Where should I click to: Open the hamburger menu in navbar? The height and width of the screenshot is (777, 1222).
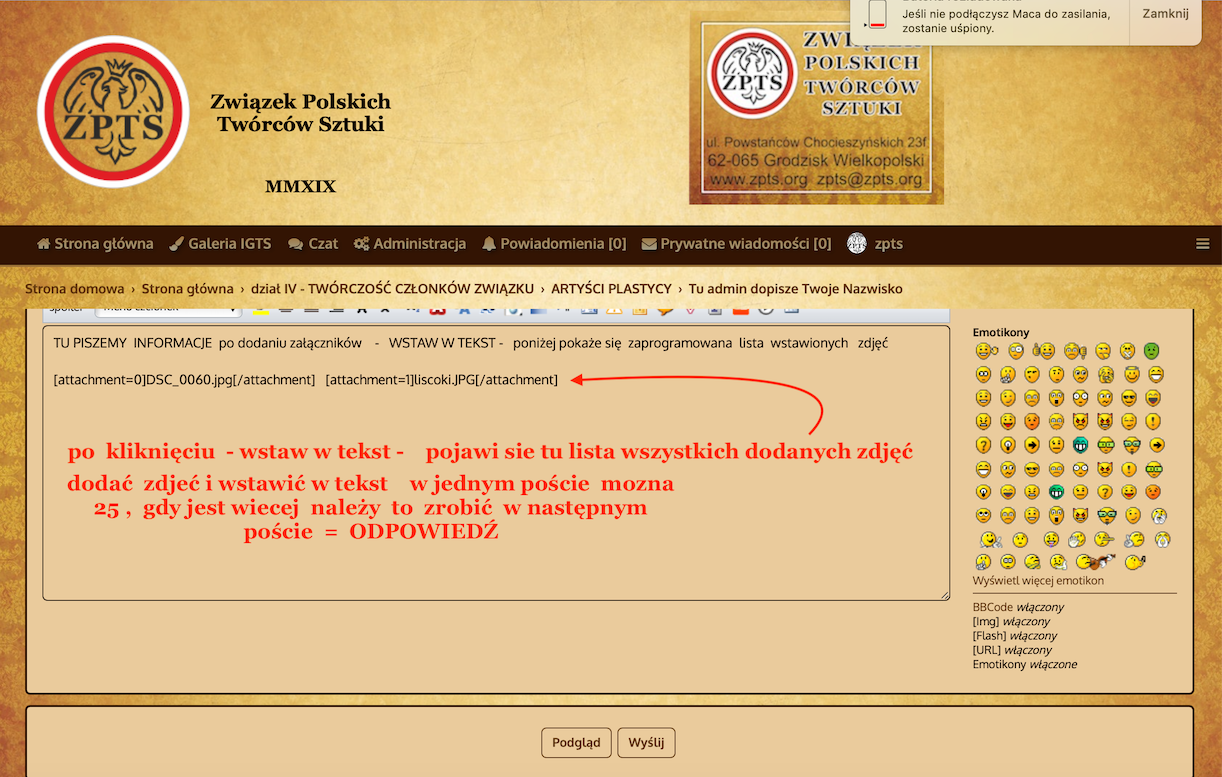(x=1203, y=244)
